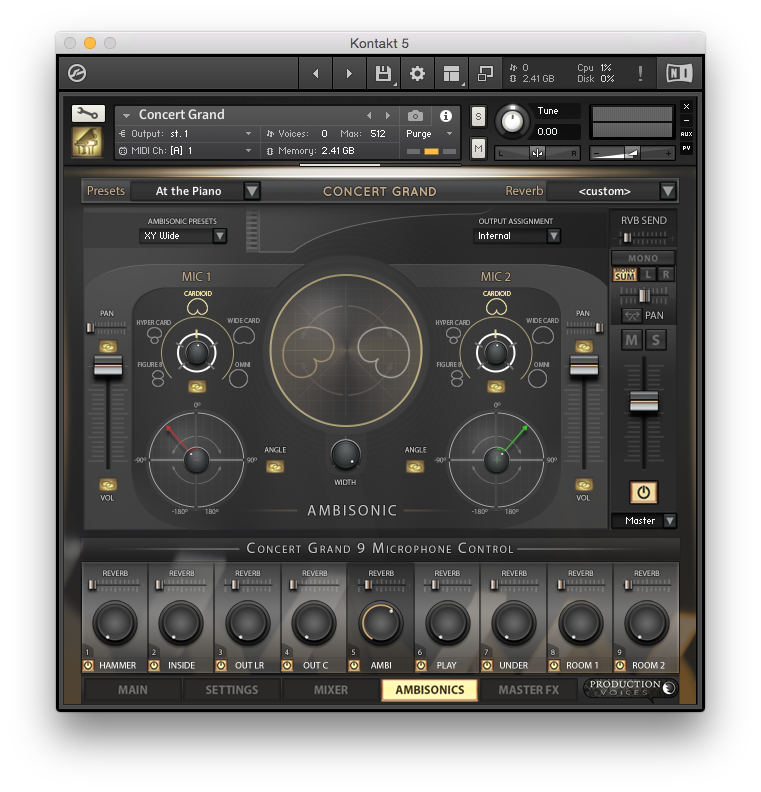Expand the Concert Grand instrument name menu
The height and width of the screenshot is (792, 761).
126,115
